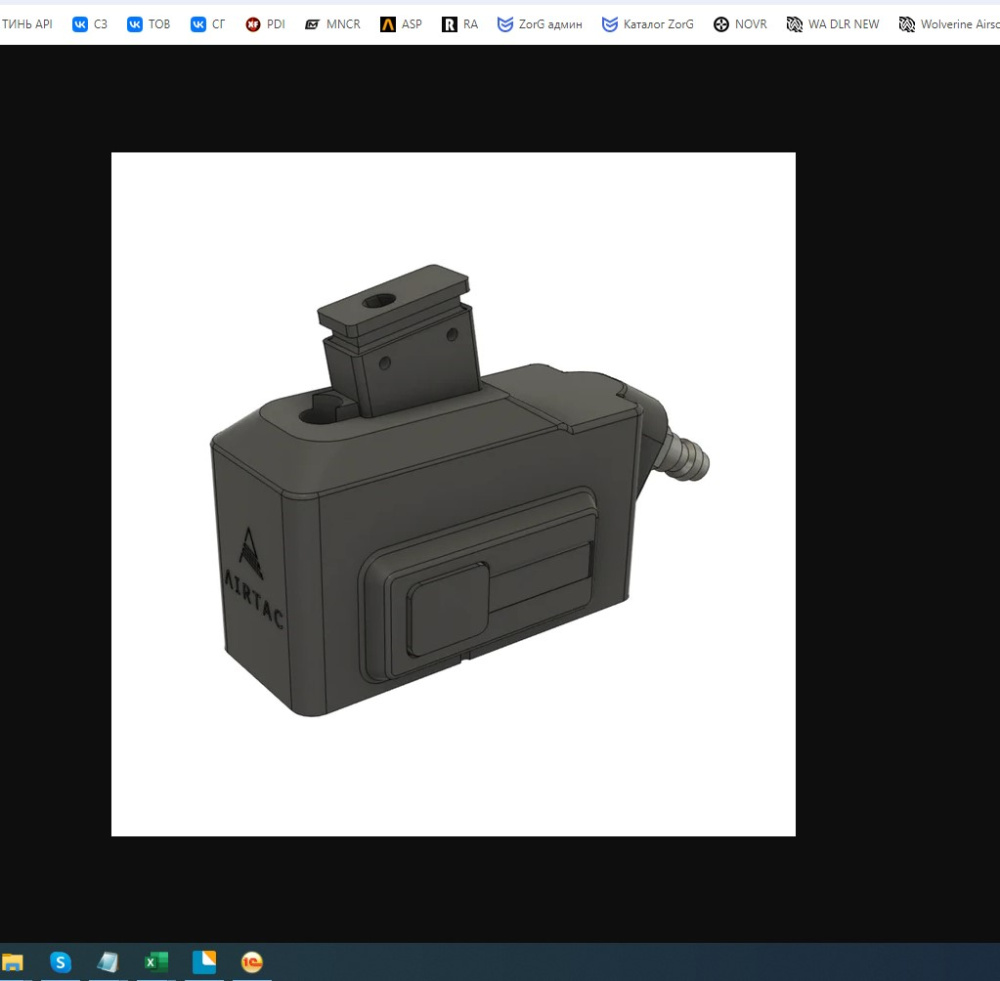Open the blue and orange page app in taskbar
This screenshot has width=1000, height=981.
pos(204,962)
